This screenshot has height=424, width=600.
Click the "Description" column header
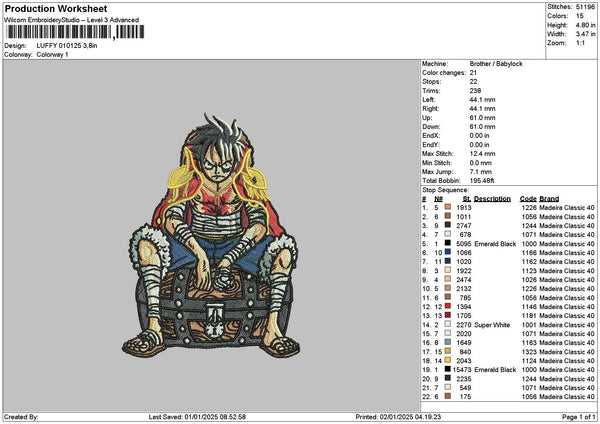(x=492, y=199)
